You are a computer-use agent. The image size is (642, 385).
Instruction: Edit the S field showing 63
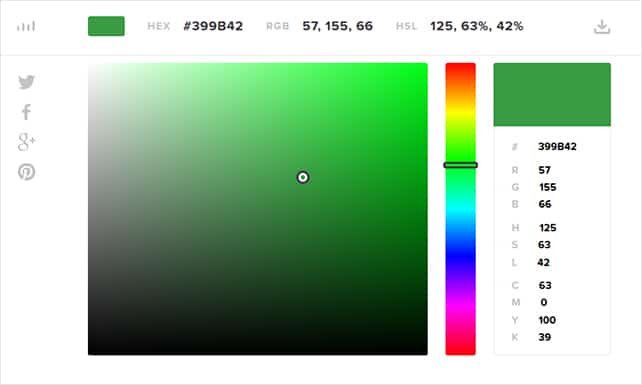pyautogui.click(x=544, y=245)
